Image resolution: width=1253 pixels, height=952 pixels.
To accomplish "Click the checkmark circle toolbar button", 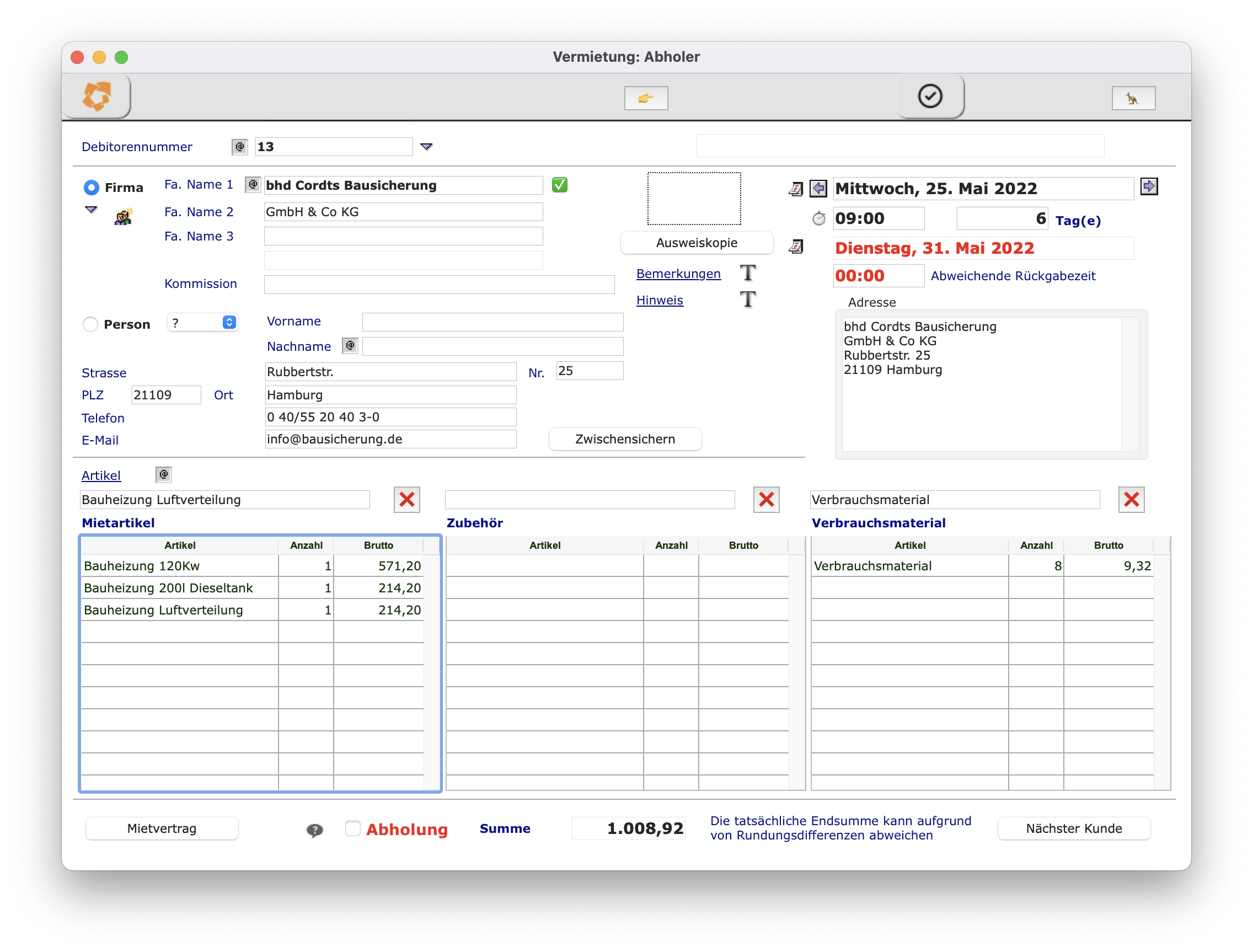I will pyautogui.click(x=930, y=96).
